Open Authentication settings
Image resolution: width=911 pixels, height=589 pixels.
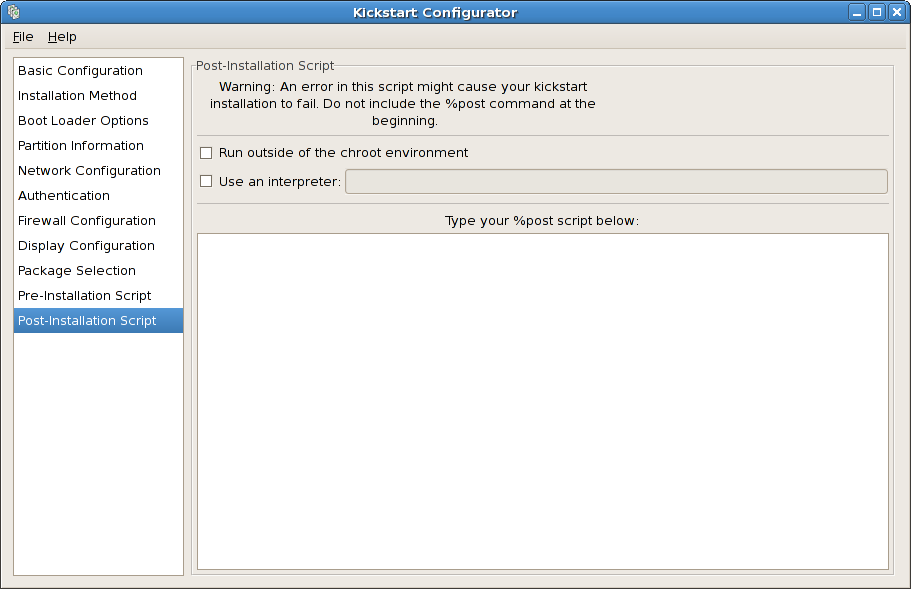pos(63,195)
